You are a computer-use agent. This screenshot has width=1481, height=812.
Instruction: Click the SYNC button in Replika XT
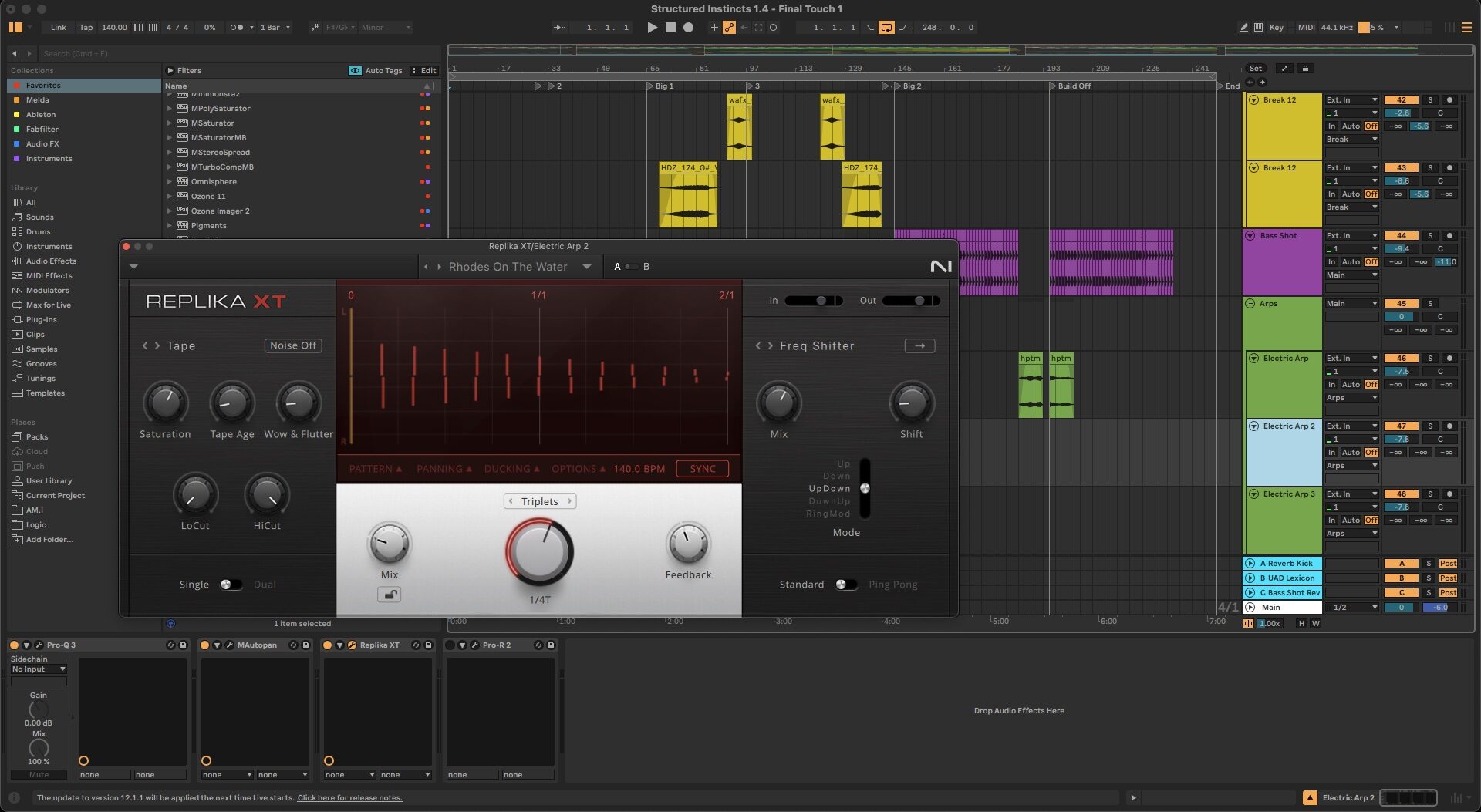coord(701,468)
